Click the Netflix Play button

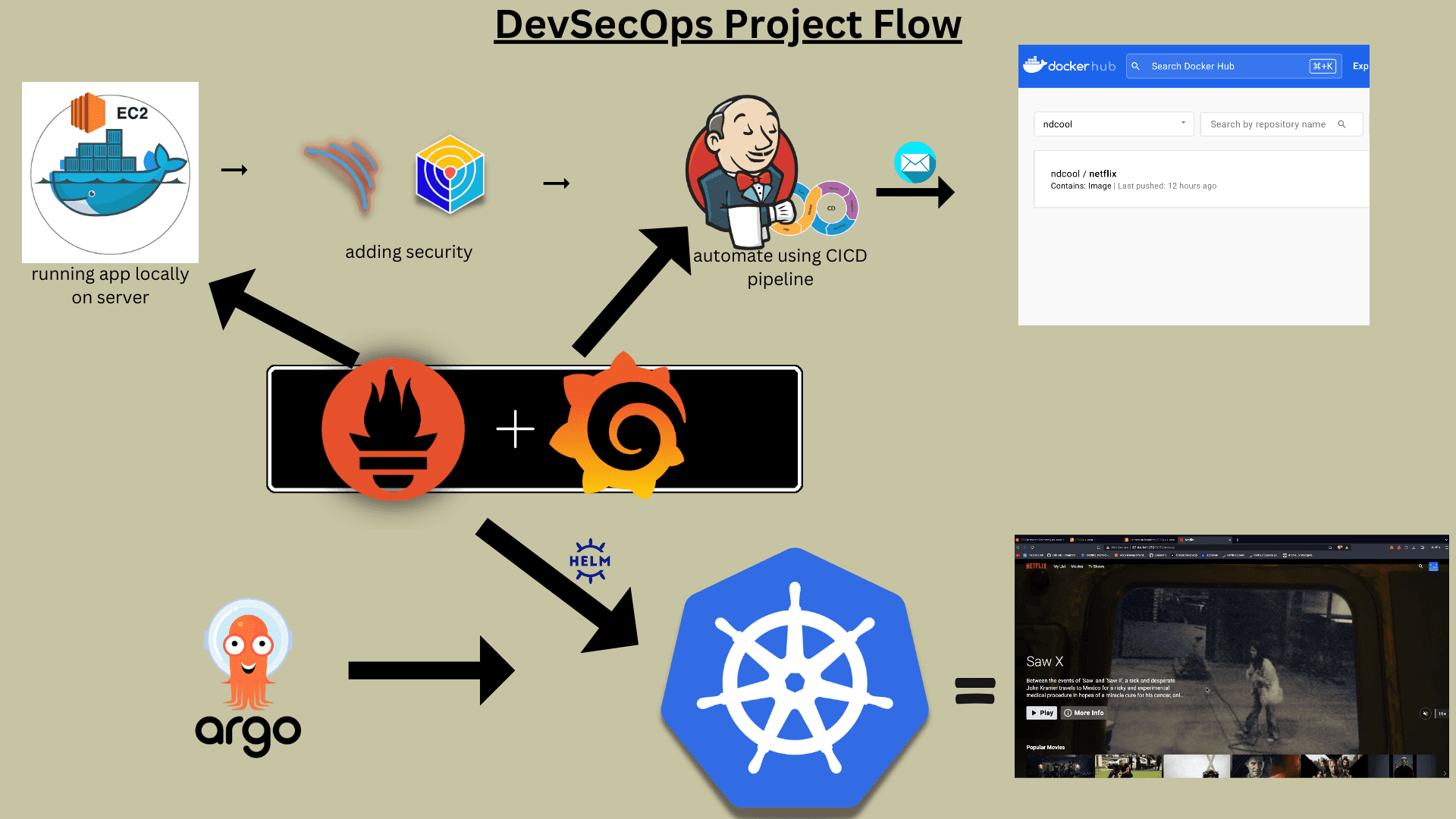[1041, 713]
